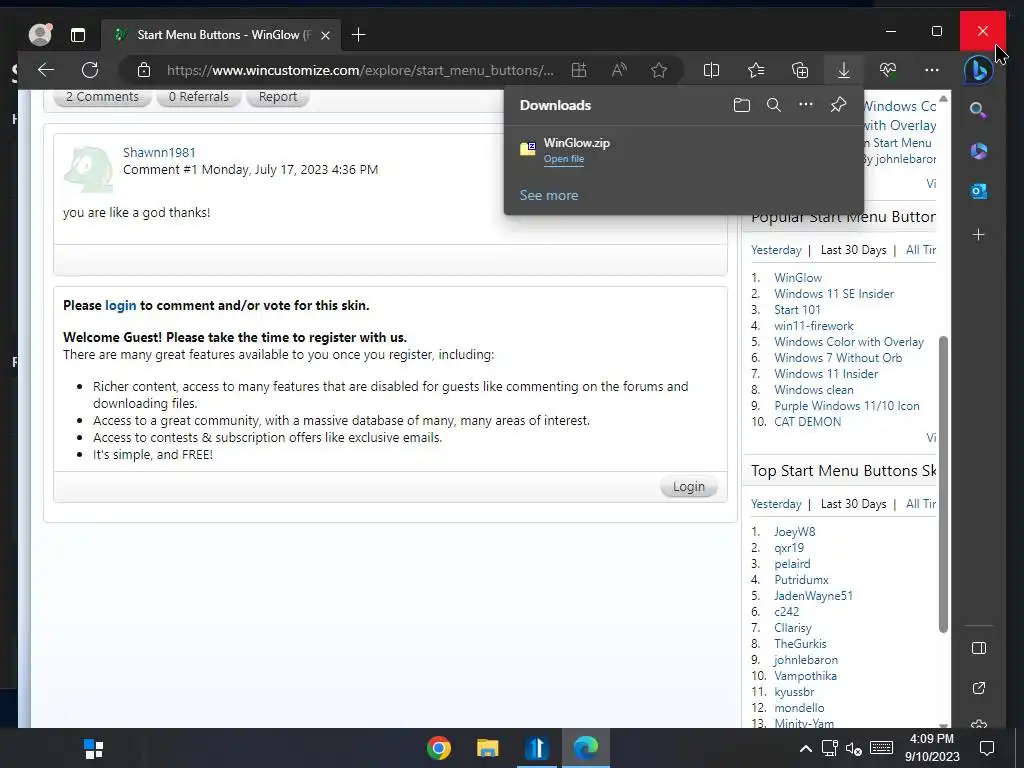The height and width of the screenshot is (768, 1024).
Task: Select the WinGlow.zip download entry
Action: 684,150
